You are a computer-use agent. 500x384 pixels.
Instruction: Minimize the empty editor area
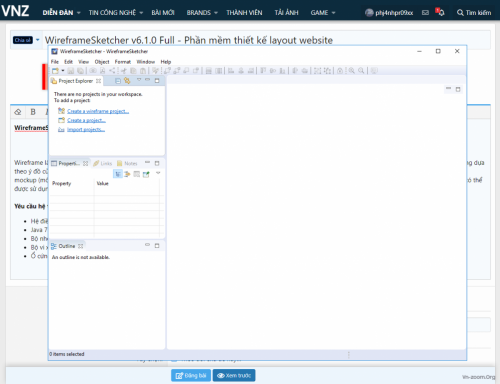click(x=448, y=88)
